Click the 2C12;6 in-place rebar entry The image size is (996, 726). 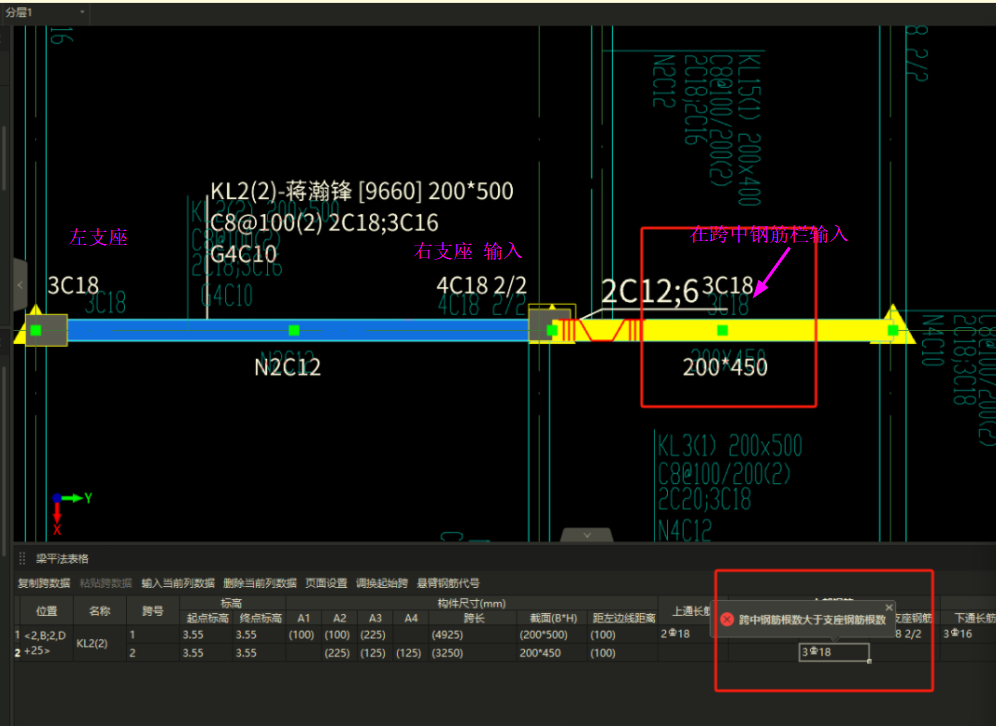[x=650, y=292]
